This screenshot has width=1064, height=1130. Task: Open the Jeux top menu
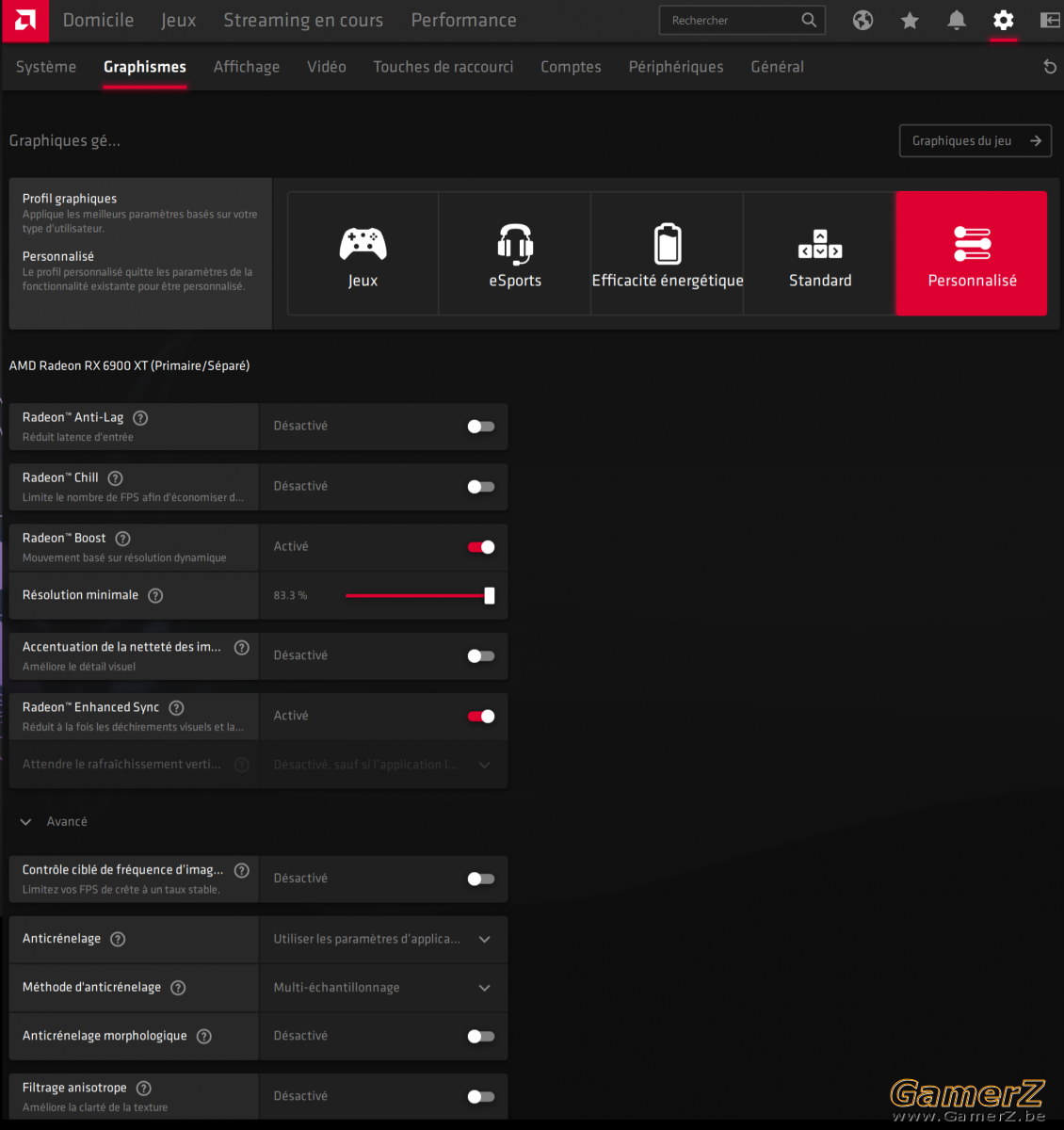(179, 21)
